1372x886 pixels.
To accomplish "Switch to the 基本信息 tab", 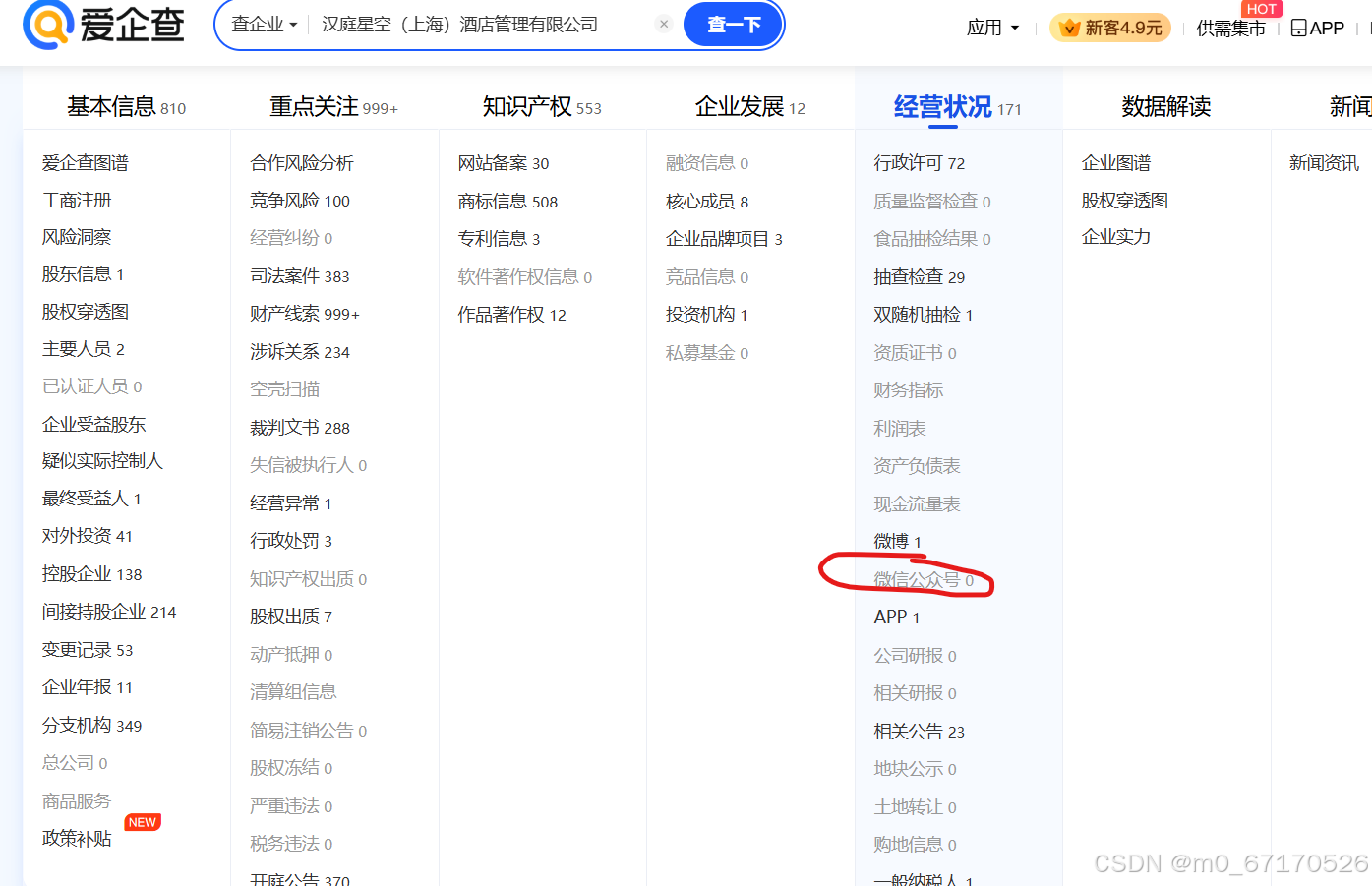I will 126,106.
